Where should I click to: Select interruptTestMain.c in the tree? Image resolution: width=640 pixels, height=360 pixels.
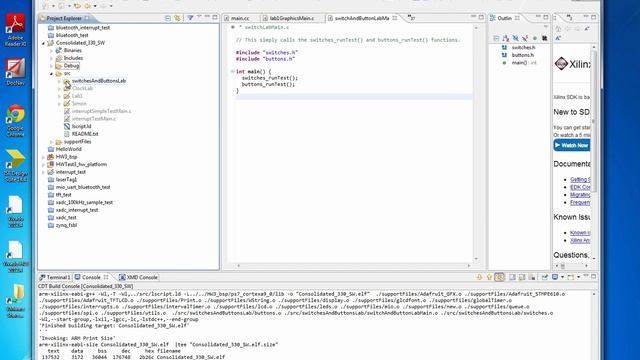(x=94, y=119)
